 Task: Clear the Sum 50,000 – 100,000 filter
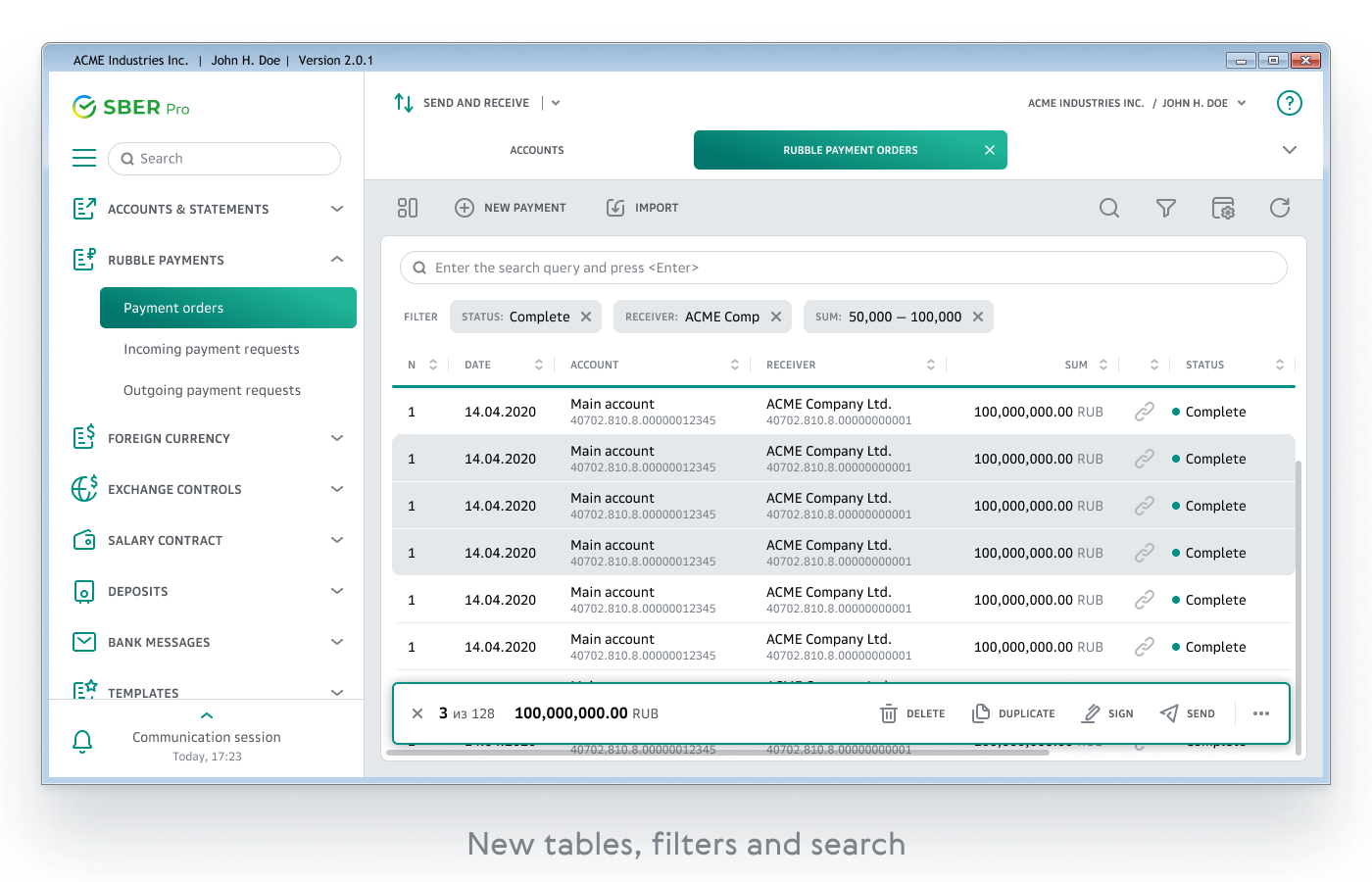click(x=978, y=317)
